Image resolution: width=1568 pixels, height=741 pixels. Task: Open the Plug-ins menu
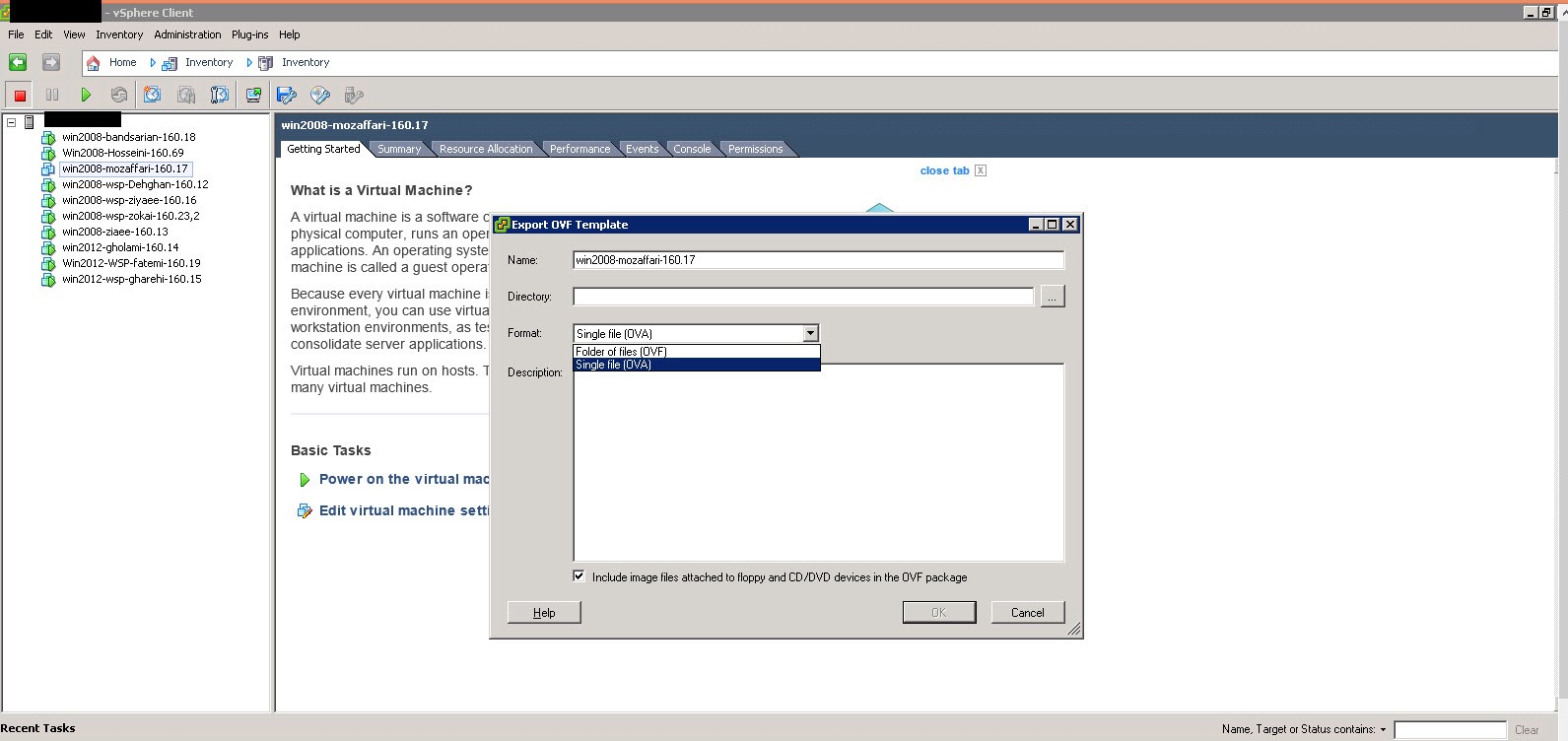[249, 34]
